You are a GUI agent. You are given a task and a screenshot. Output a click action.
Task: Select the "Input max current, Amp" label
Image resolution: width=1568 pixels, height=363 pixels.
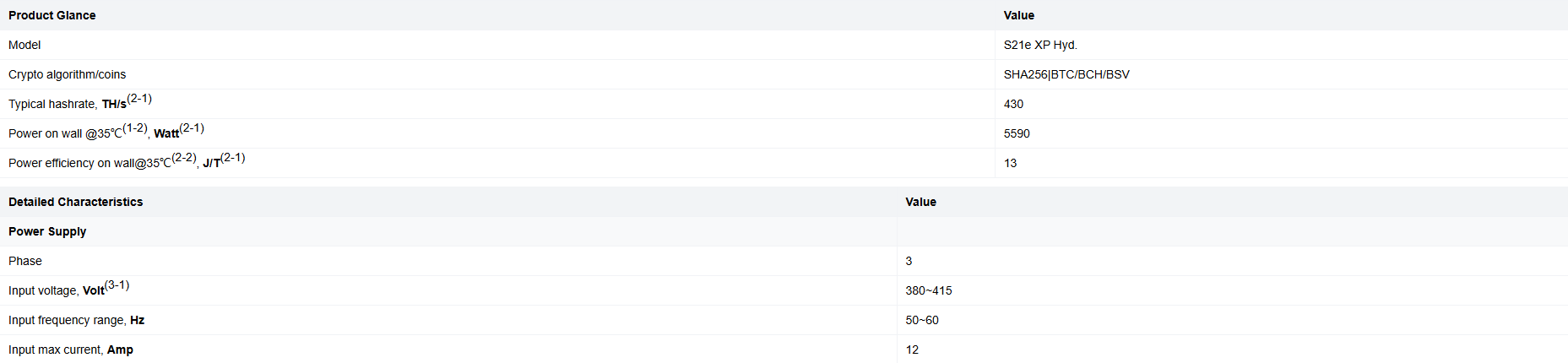click(71, 349)
